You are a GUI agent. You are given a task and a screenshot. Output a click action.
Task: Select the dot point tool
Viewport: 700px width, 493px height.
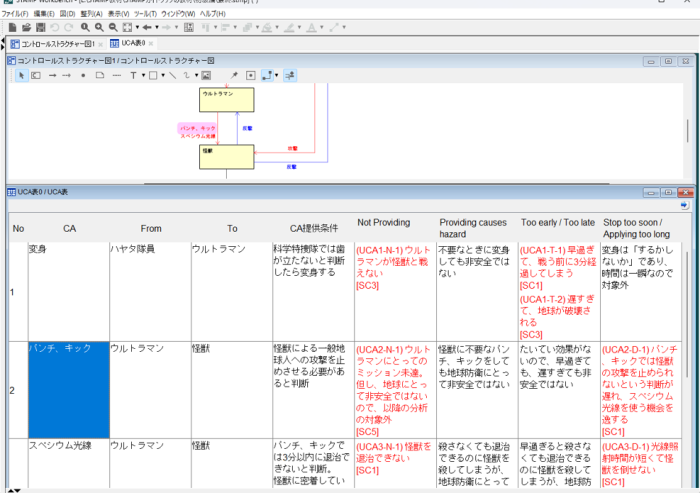pyautogui.click(x=83, y=75)
